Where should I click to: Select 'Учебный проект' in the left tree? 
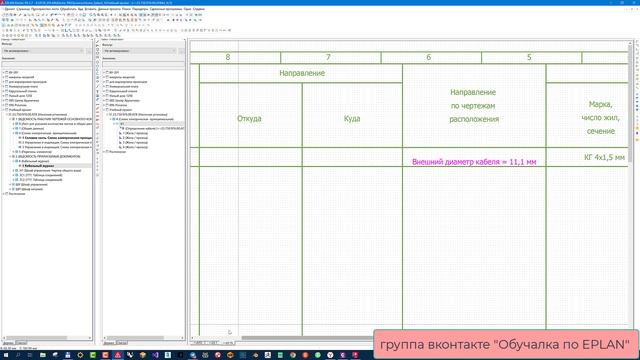(x=20, y=110)
